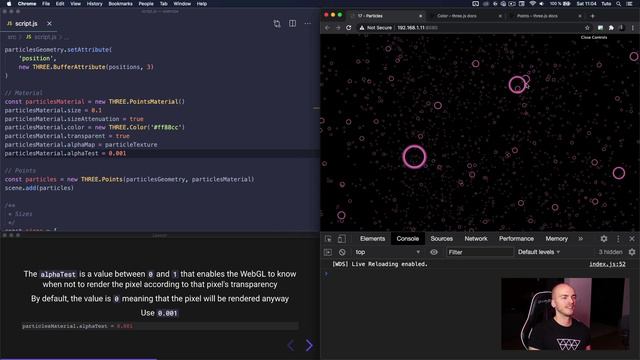
Task: Open the History menu
Action: [x=94, y=4]
